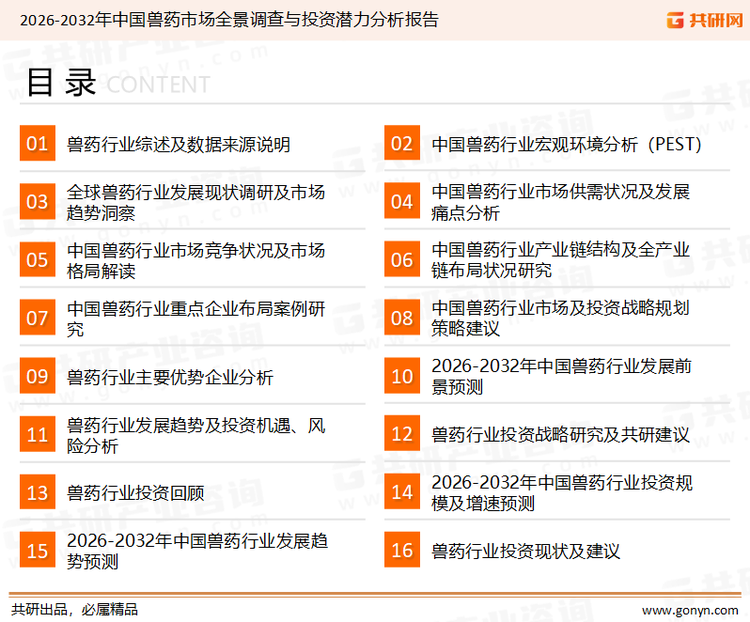
Task: Click the orange 14 number box
Action: pyautogui.click(x=402, y=492)
